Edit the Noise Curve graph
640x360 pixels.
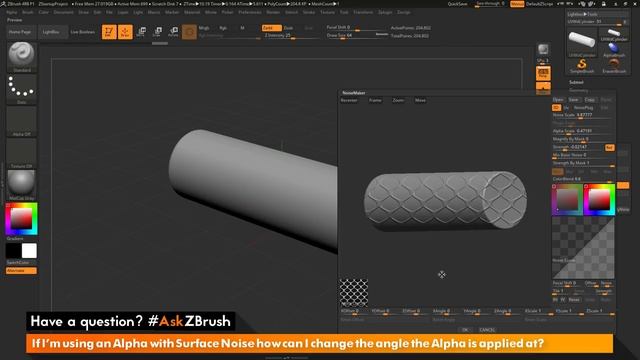pyautogui.click(x=583, y=248)
